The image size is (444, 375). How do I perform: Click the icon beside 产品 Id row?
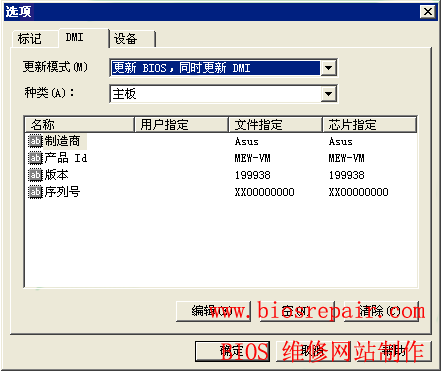pos(35,158)
